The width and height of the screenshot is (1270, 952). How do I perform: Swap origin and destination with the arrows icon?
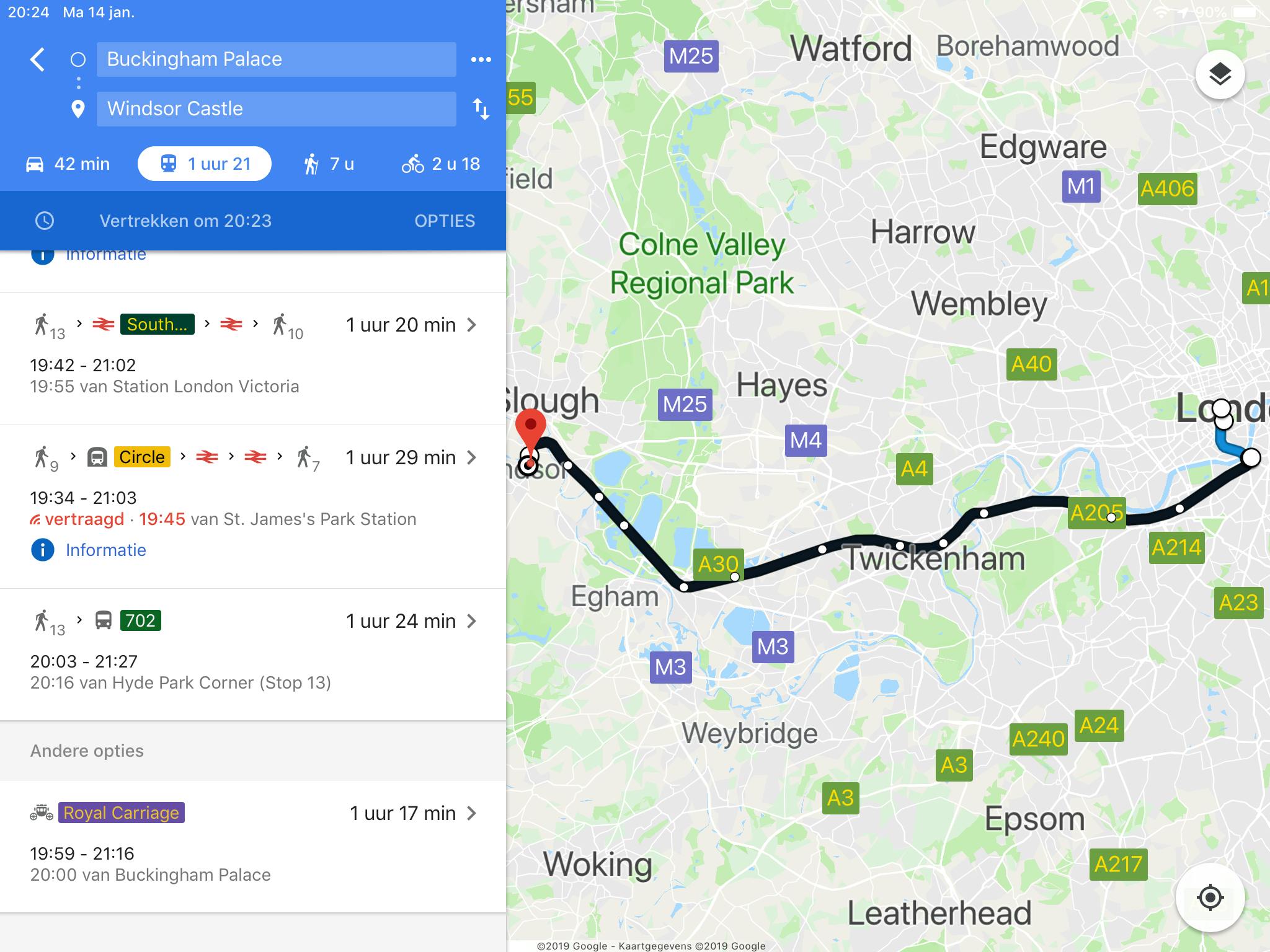[x=481, y=109]
